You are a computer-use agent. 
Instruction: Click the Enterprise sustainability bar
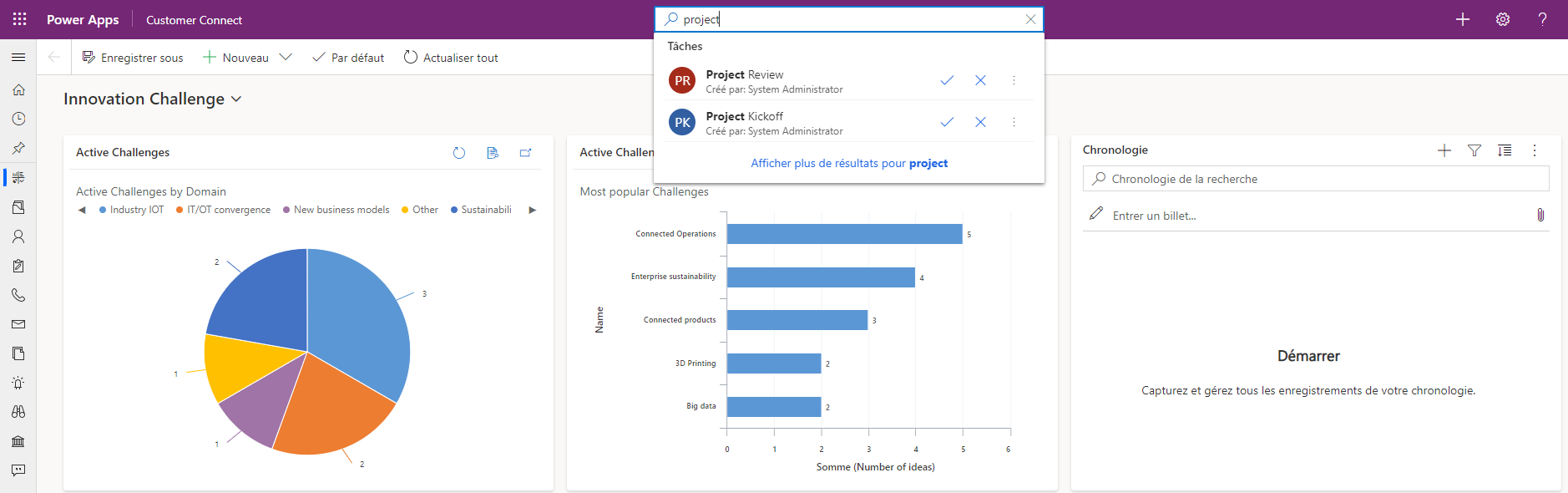[x=821, y=277]
